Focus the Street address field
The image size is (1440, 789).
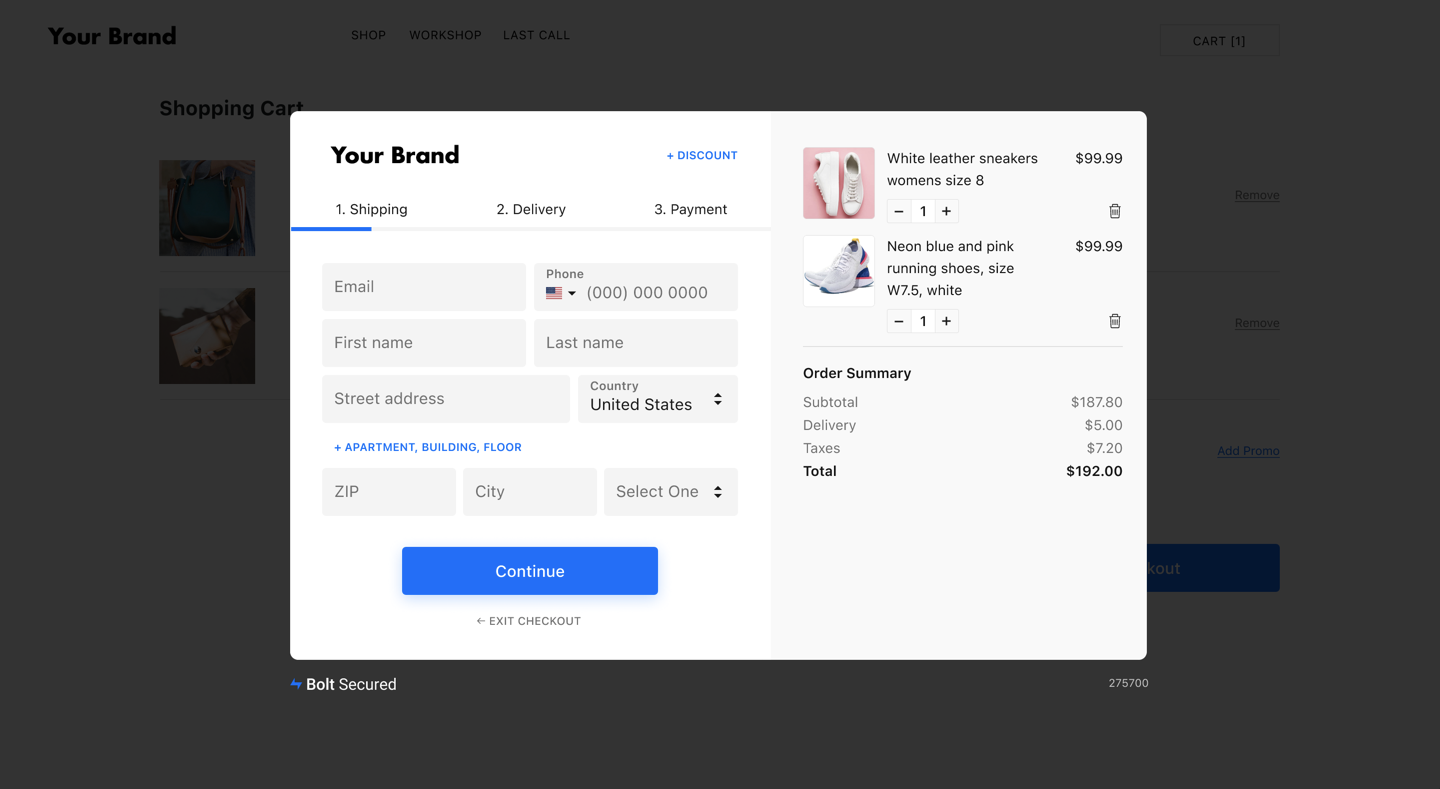(446, 399)
